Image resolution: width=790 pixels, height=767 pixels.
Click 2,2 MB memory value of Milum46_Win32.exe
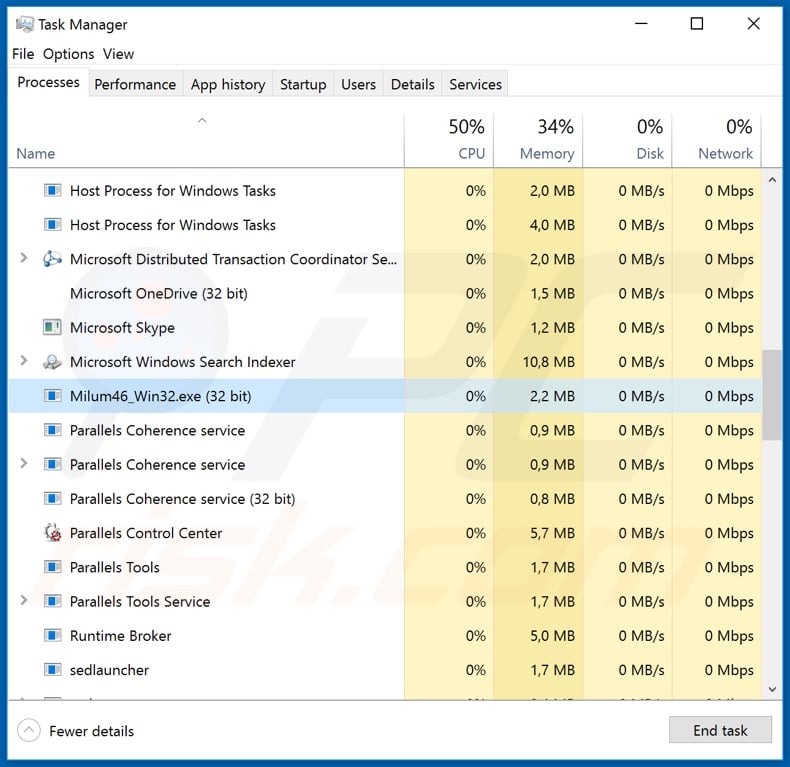tap(552, 396)
